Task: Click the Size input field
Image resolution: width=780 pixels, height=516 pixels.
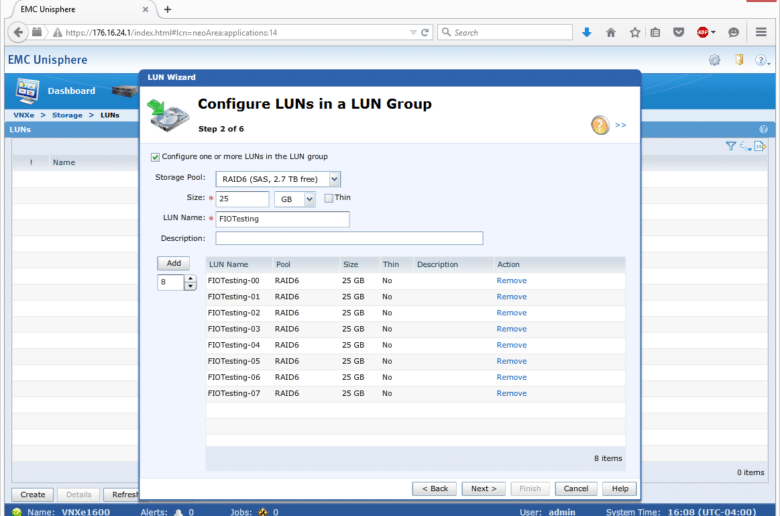Action: tap(242, 199)
